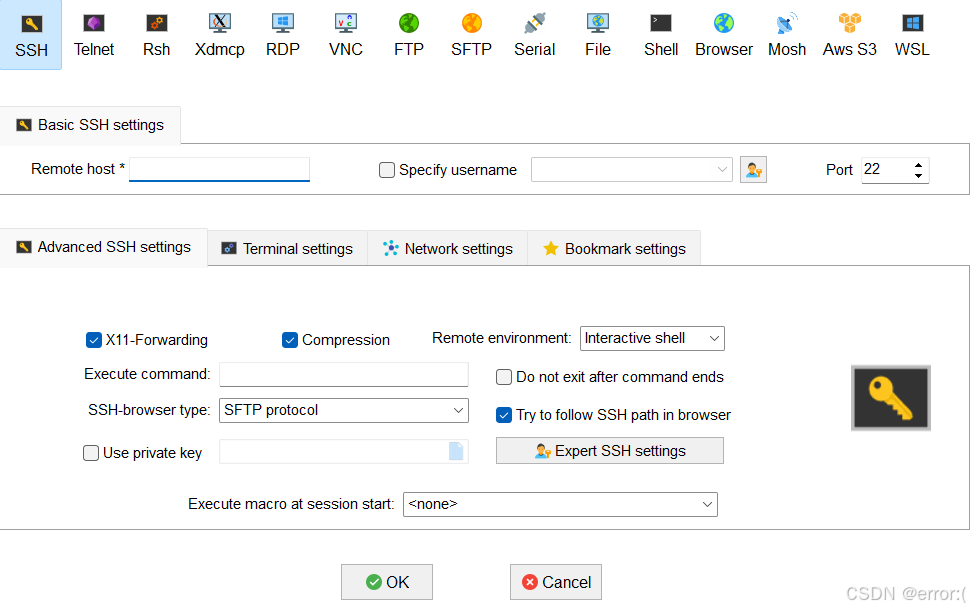The width and height of the screenshot is (970, 611).
Task: Enable the Use private key checkbox
Action: [91, 453]
